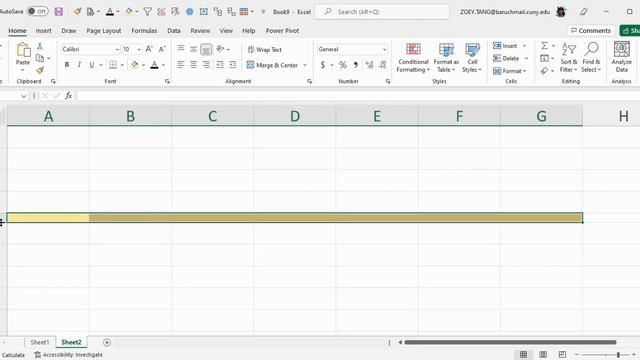This screenshot has height=360, width=640.
Task: Toggle Bold formatting
Action: (x=67, y=65)
